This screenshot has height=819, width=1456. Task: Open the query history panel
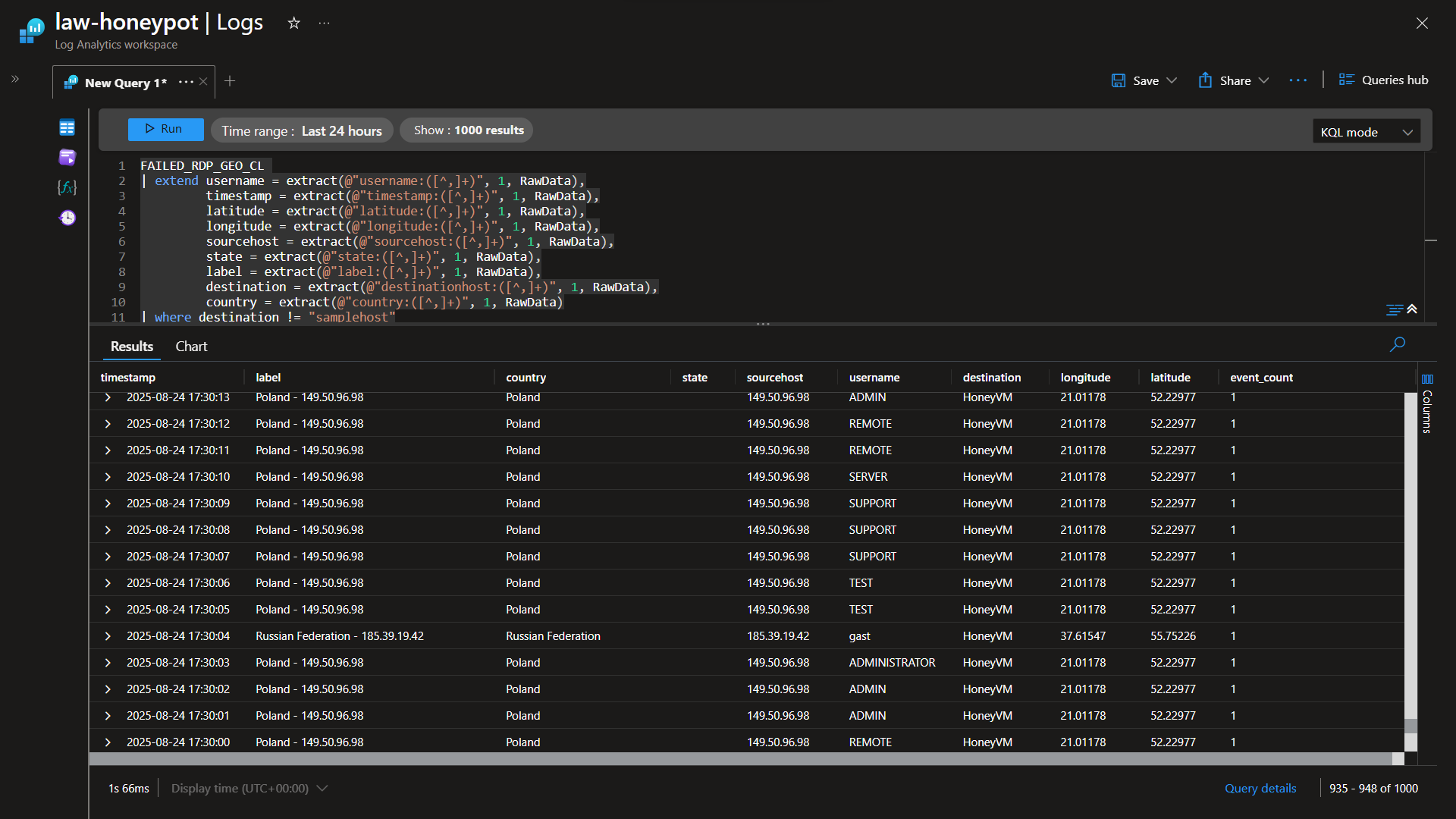[67, 218]
